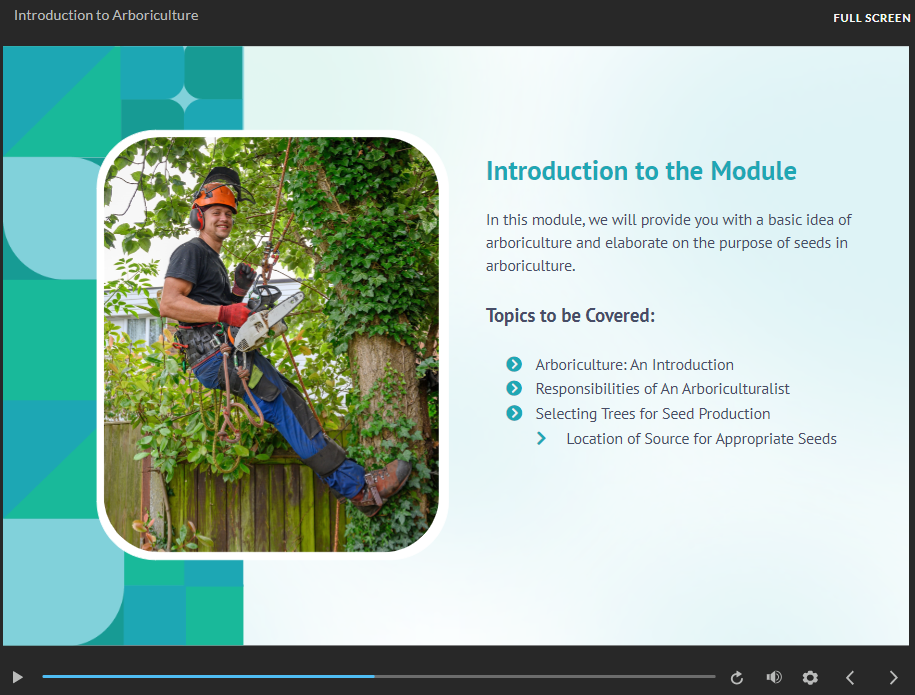Click the arrow icon beside 'Arboriculture: An Introduction'
This screenshot has height=695, width=915.
point(514,364)
